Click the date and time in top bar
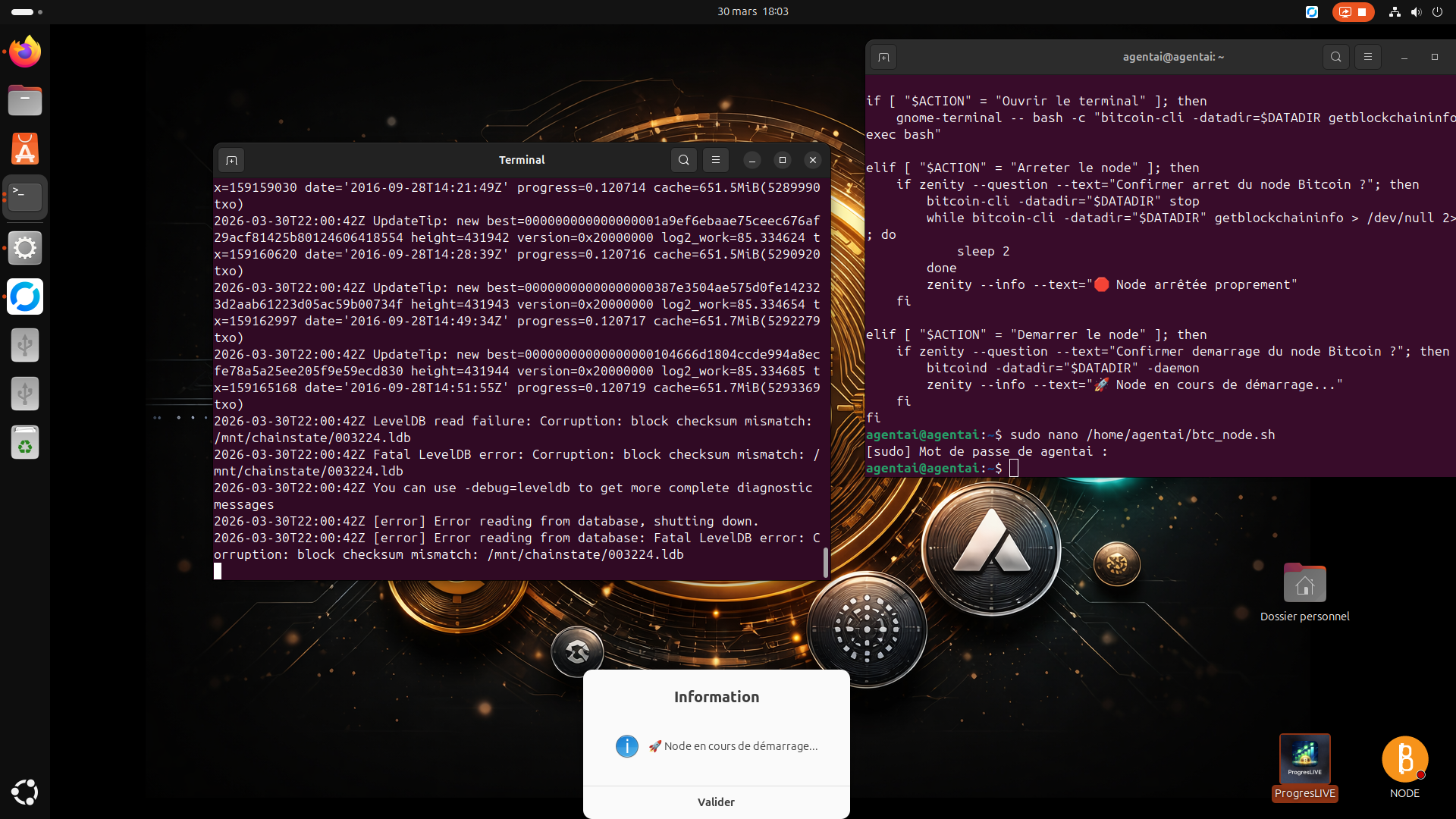The image size is (1456, 819). (x=752, y=11)
